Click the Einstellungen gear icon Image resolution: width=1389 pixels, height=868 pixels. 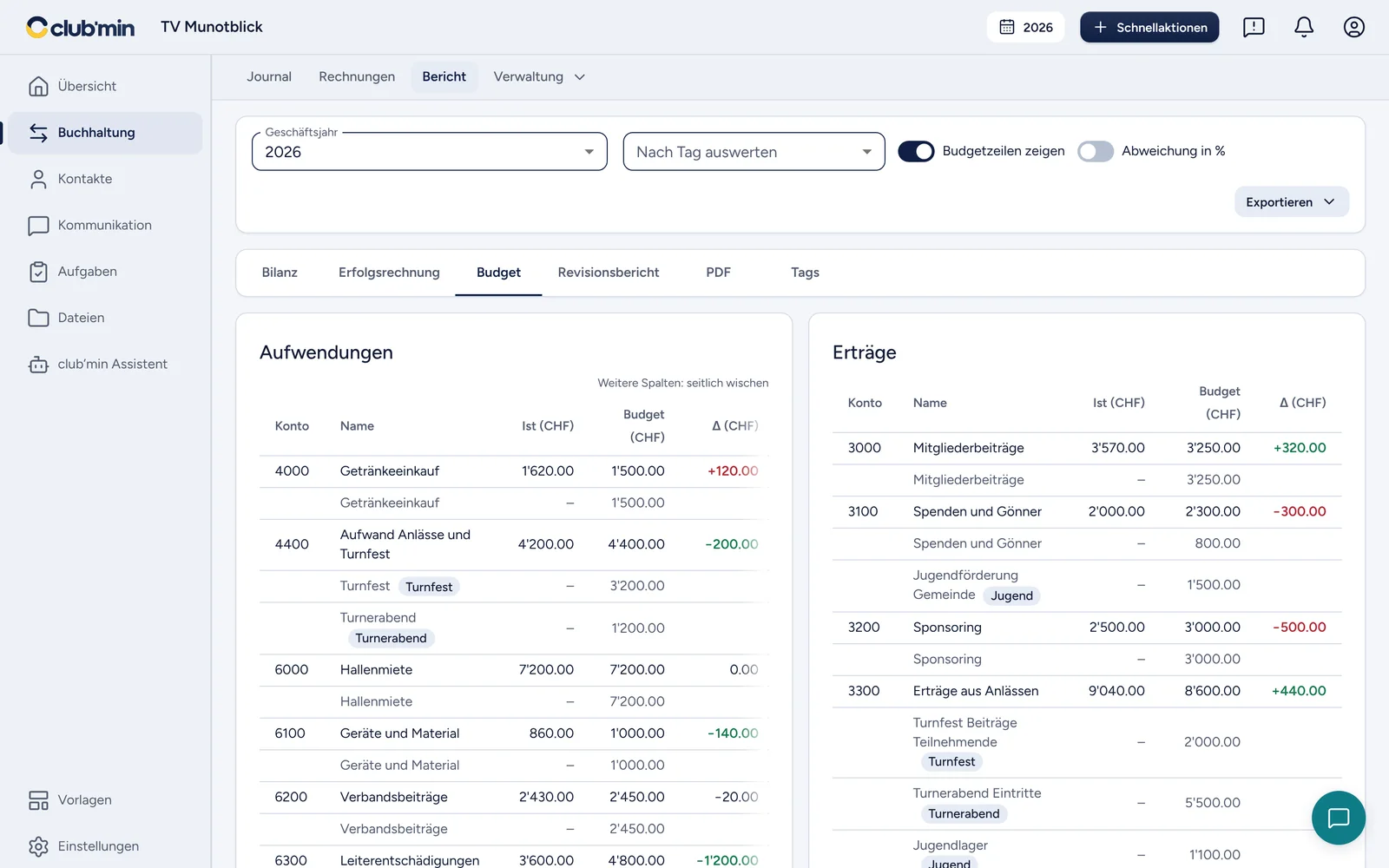38,846
